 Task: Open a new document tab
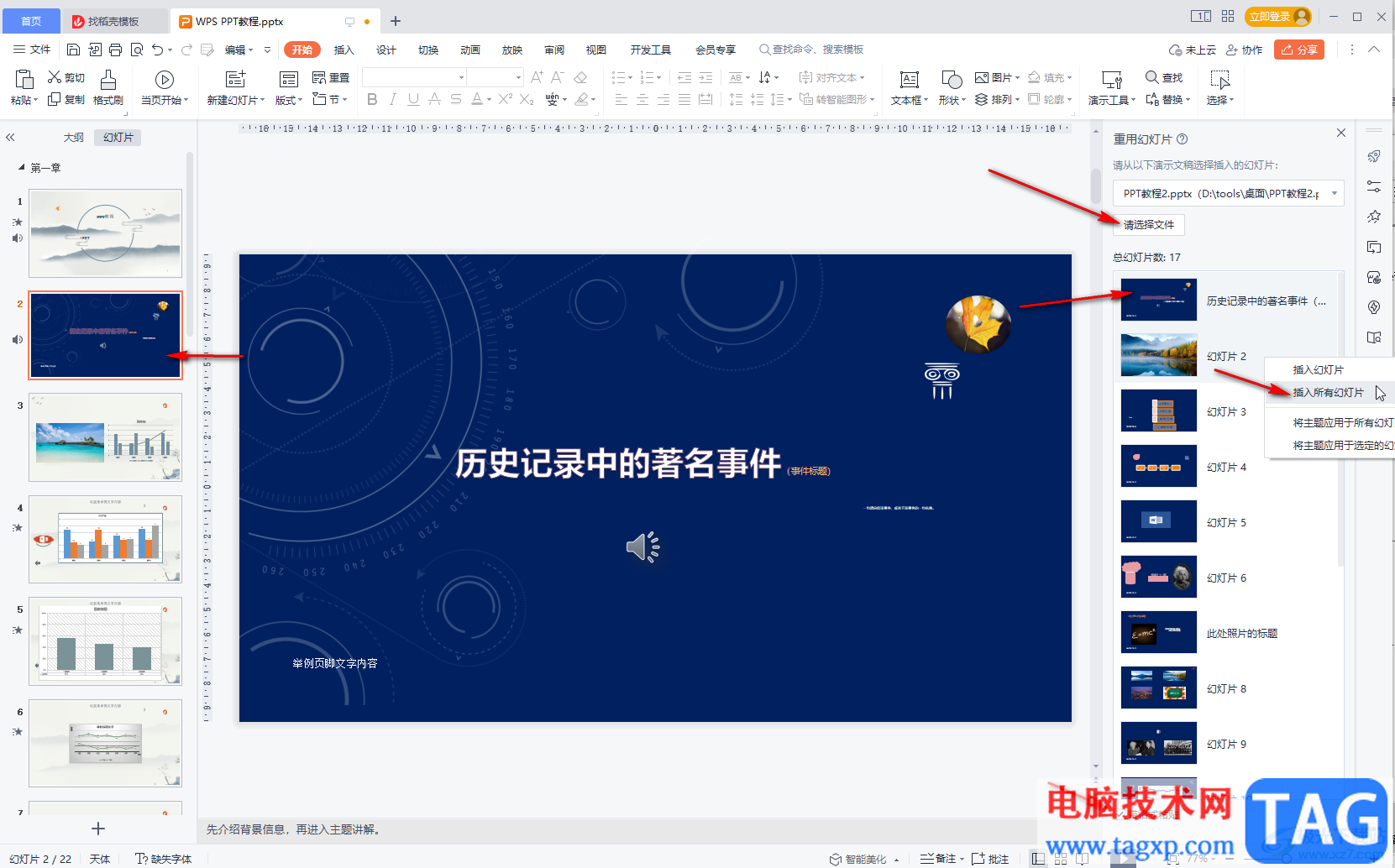pyautogui.click(x=396, y=21)
